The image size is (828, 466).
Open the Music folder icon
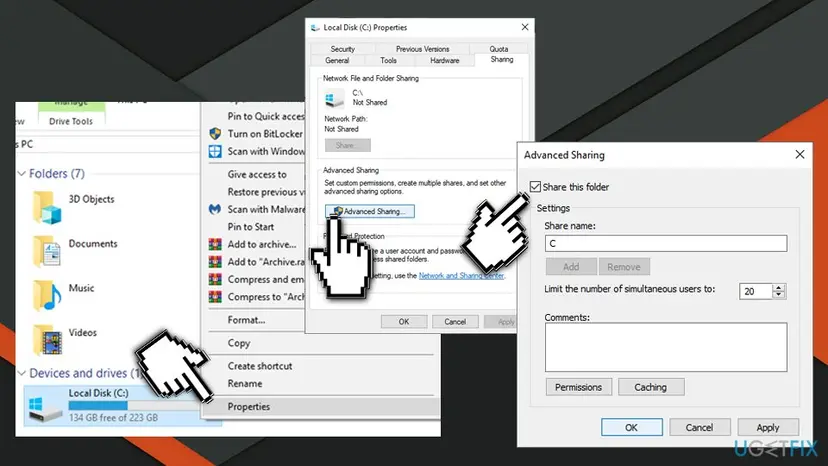(x=47, y=295)
